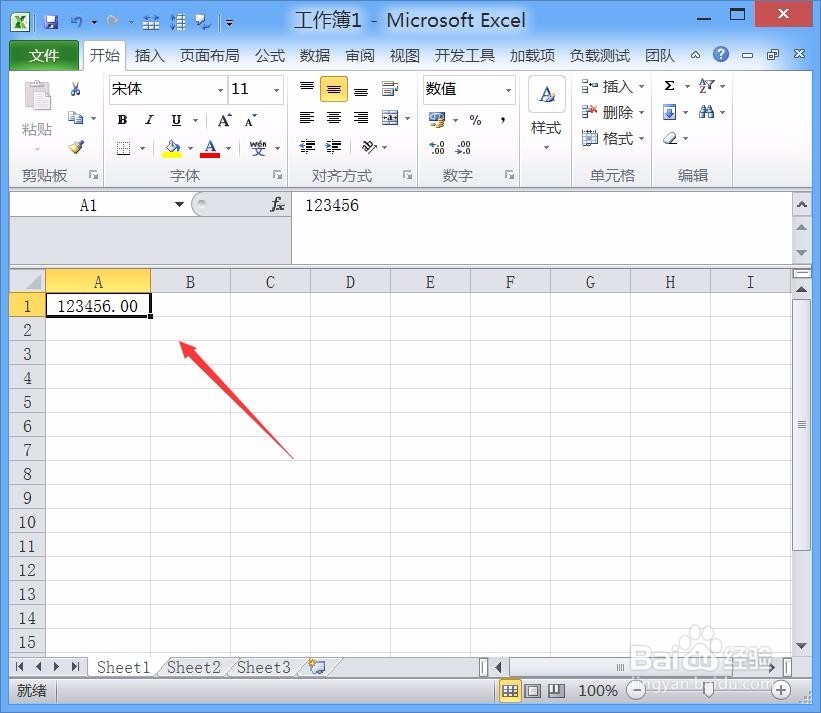
Task: Click the Wrap Text icon
Action: (389, 89)
